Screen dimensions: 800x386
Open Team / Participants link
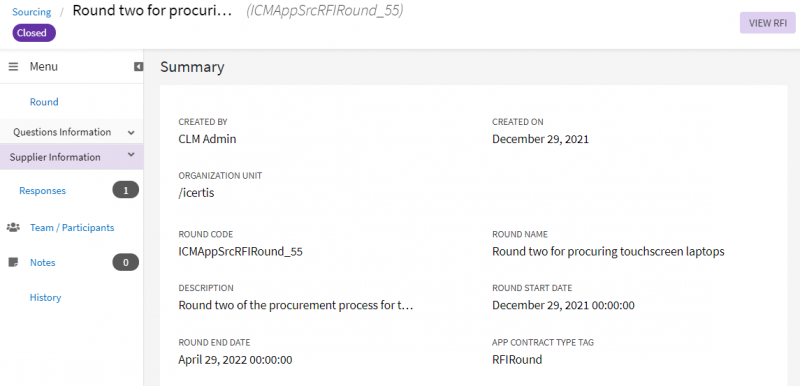click(x=72, y=228)
